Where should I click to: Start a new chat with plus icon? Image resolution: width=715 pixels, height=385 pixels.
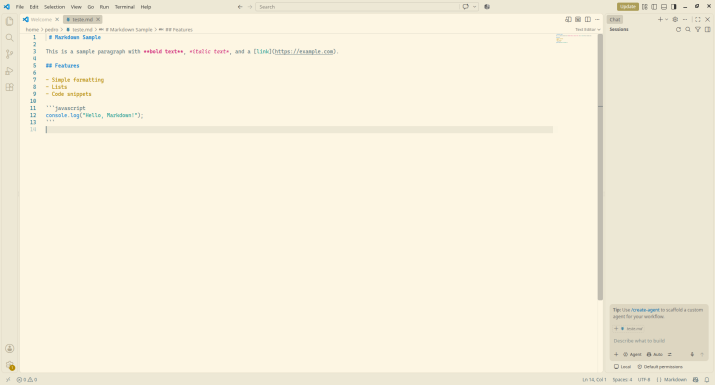point(660,20)
